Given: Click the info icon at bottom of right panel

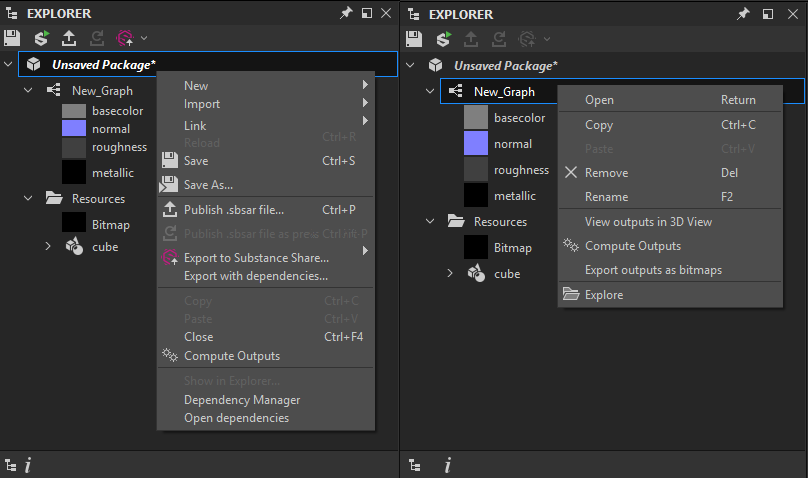Looking at the screenshot, I should pos(447,464).
